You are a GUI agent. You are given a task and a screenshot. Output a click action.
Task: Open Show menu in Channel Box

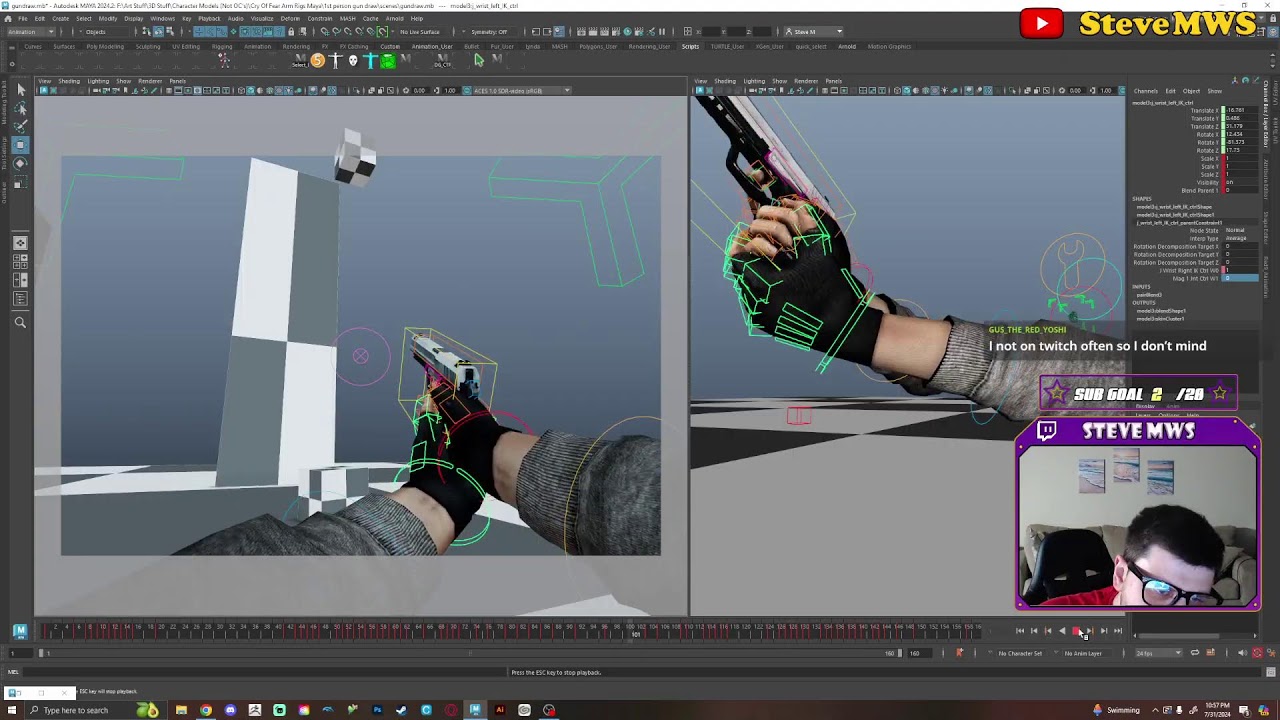click(x=1214, y=91)
